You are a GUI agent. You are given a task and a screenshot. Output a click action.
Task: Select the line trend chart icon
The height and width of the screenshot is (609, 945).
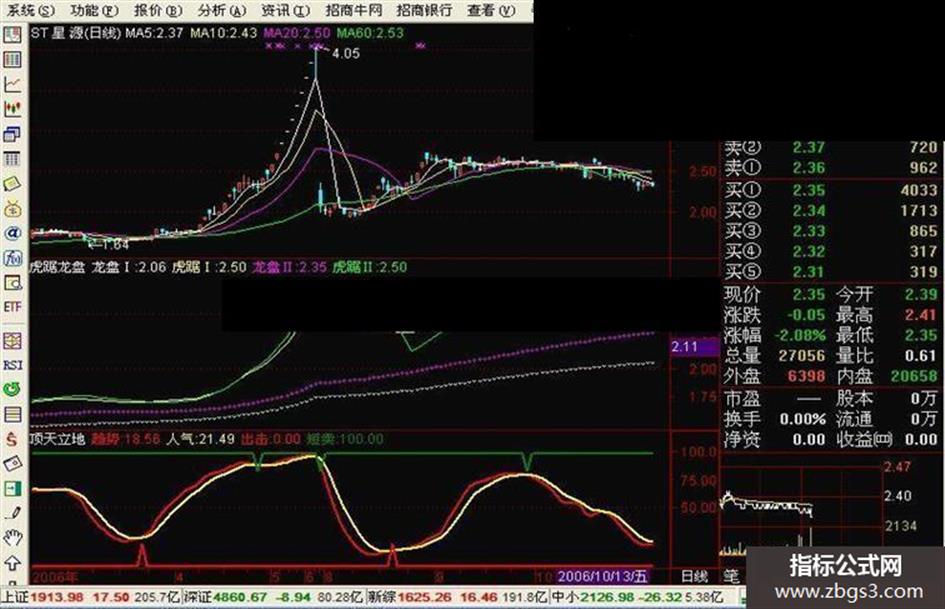point(13,84)
